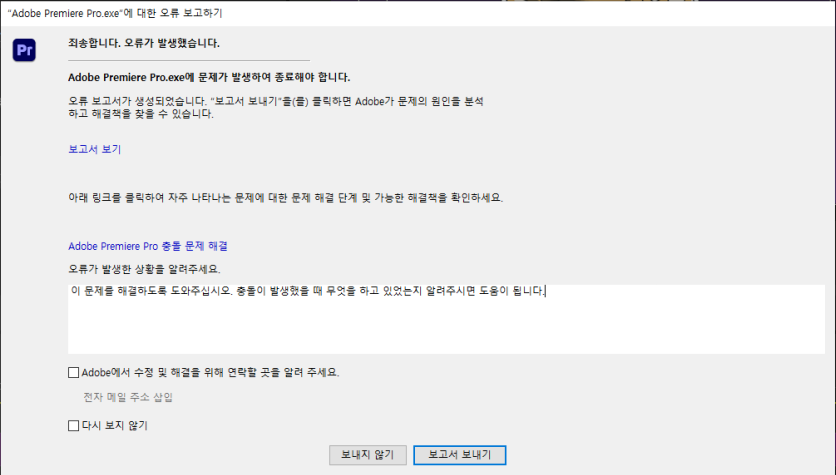
Task: Click the 보내지 않기 button
Action: [x=367, y=455]
